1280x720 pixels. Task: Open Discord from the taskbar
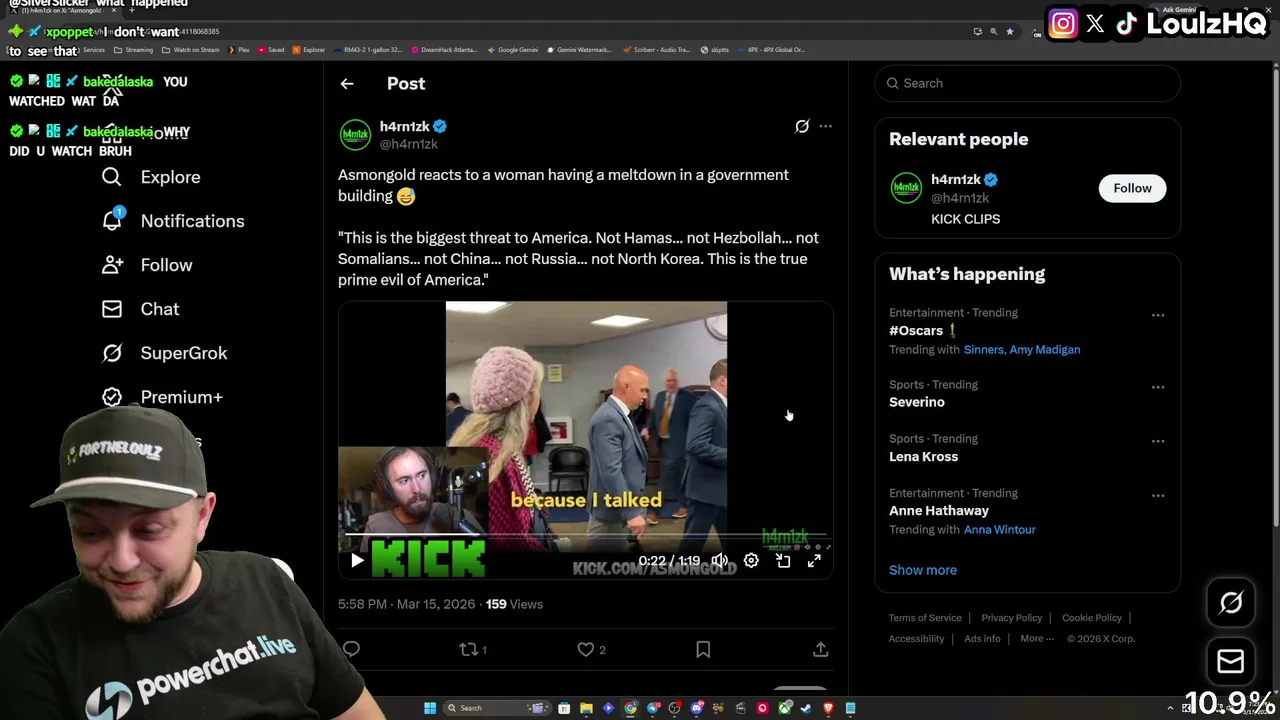[696, 708]
